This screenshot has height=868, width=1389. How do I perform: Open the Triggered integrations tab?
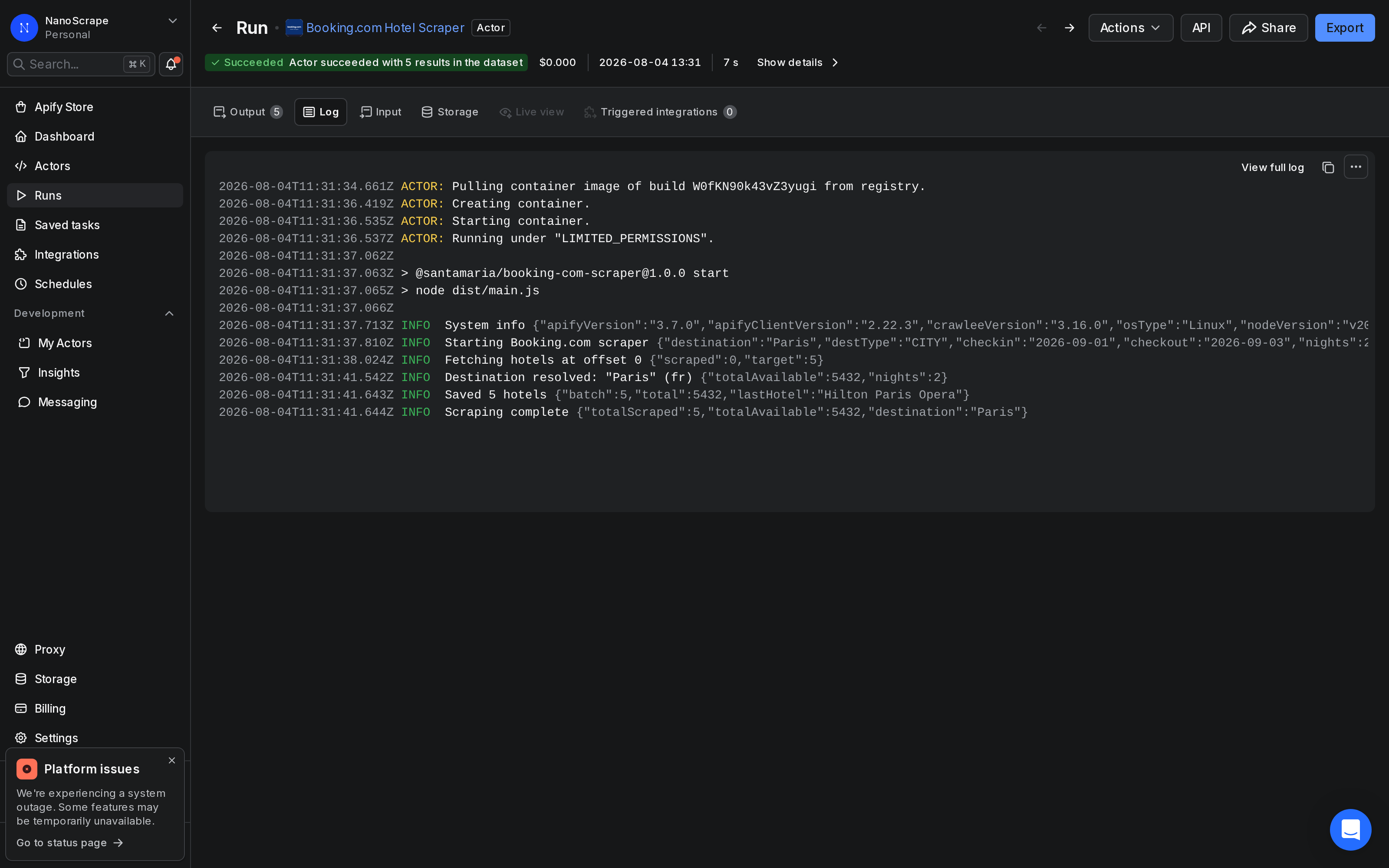click(660, 112)
